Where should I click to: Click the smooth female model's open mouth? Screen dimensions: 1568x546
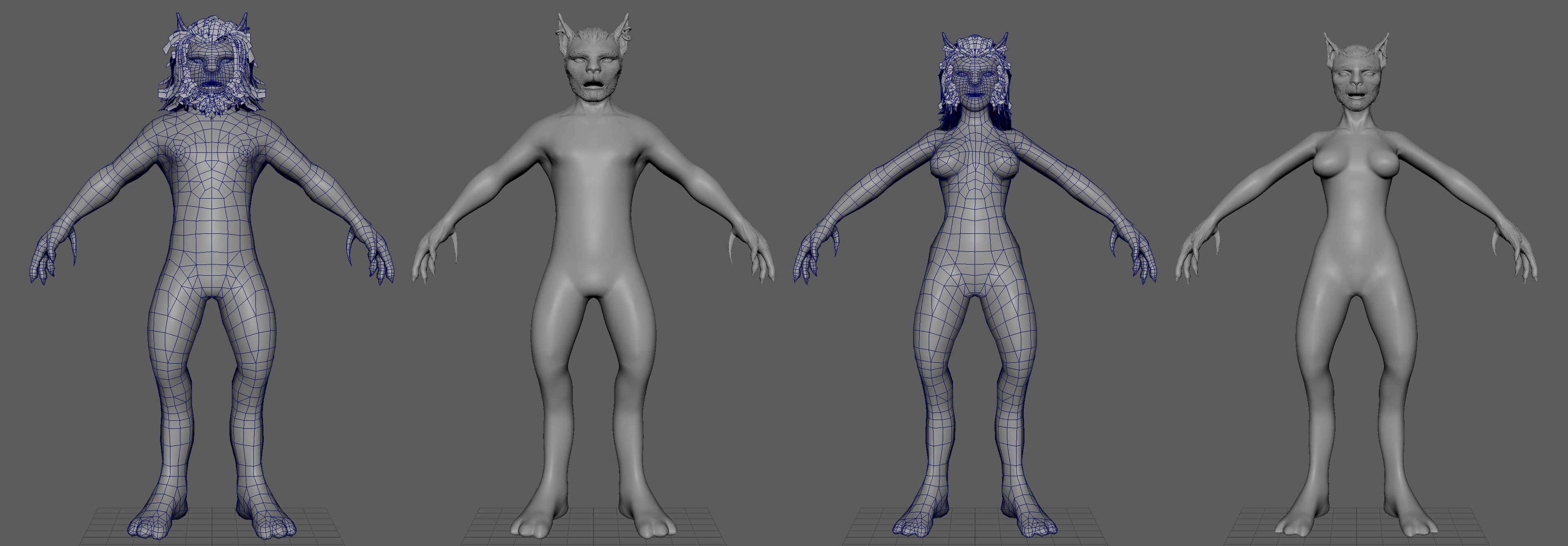1356,95
